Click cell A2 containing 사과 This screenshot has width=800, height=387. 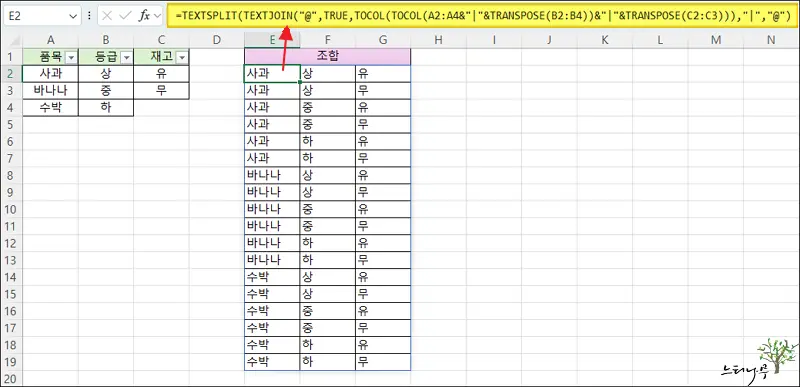point(51,73)
